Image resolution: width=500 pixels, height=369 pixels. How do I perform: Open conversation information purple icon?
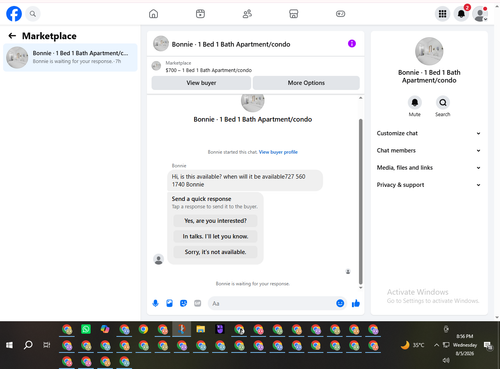352,44
